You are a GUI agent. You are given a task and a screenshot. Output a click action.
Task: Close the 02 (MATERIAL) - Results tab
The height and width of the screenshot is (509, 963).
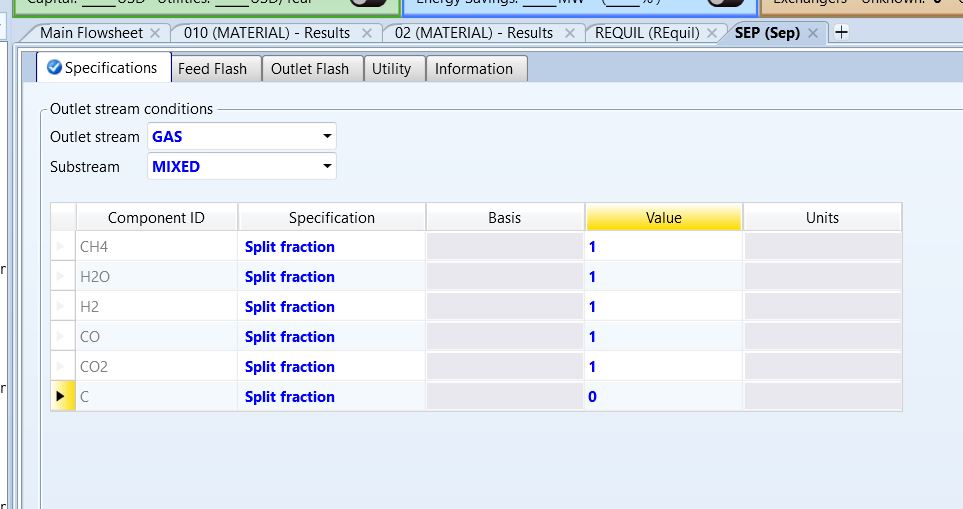pos(570,33)
